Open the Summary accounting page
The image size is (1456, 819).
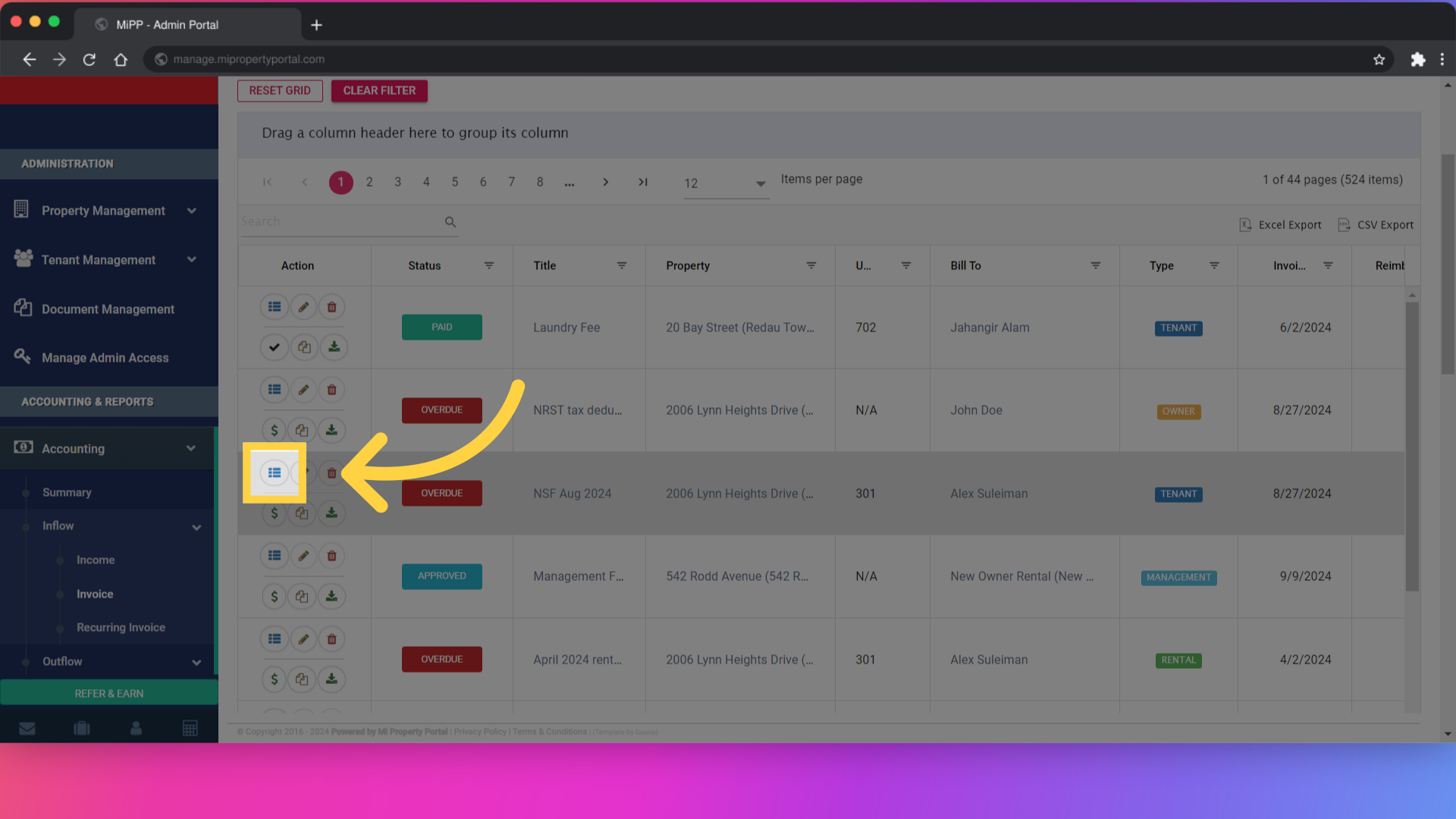pyautogui.click(x=67, y=492)
